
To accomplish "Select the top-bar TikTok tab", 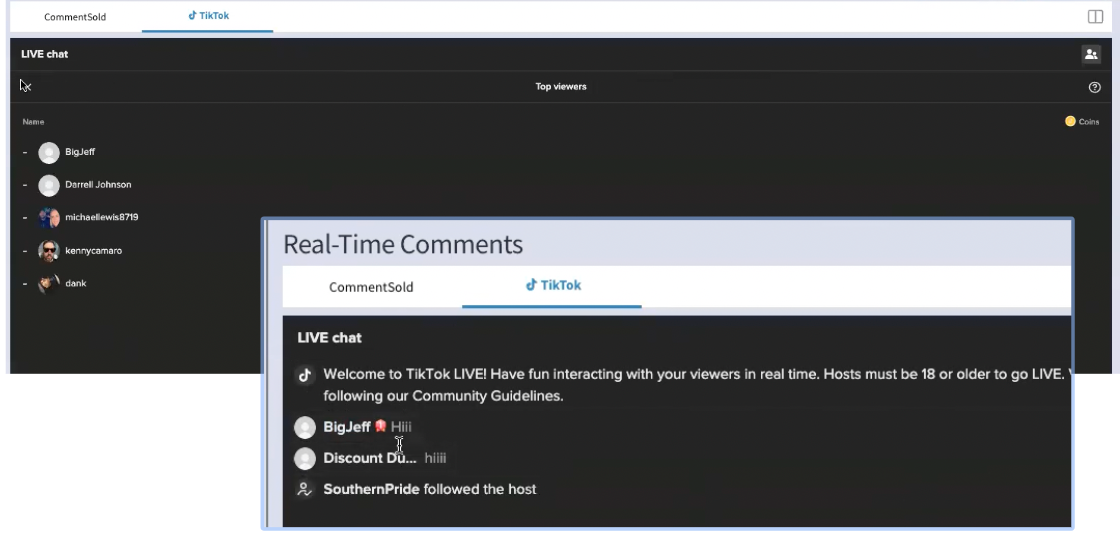I will pyautogui.click(x=207, y=16).
